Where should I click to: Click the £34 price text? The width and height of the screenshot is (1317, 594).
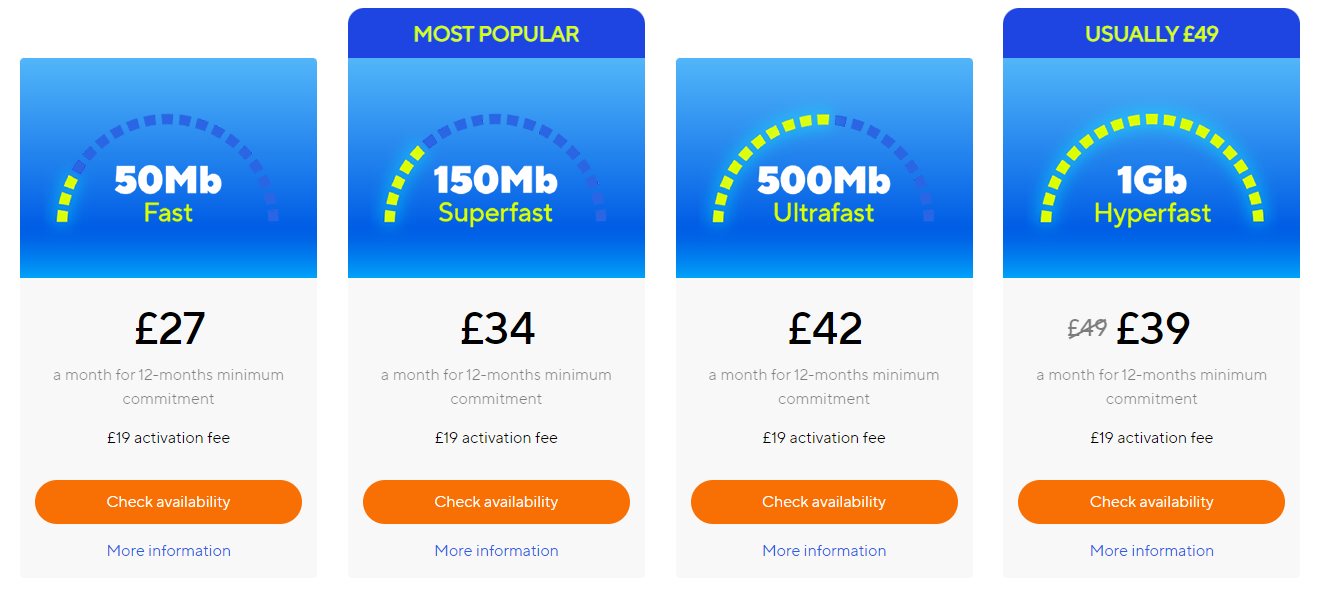497,328
